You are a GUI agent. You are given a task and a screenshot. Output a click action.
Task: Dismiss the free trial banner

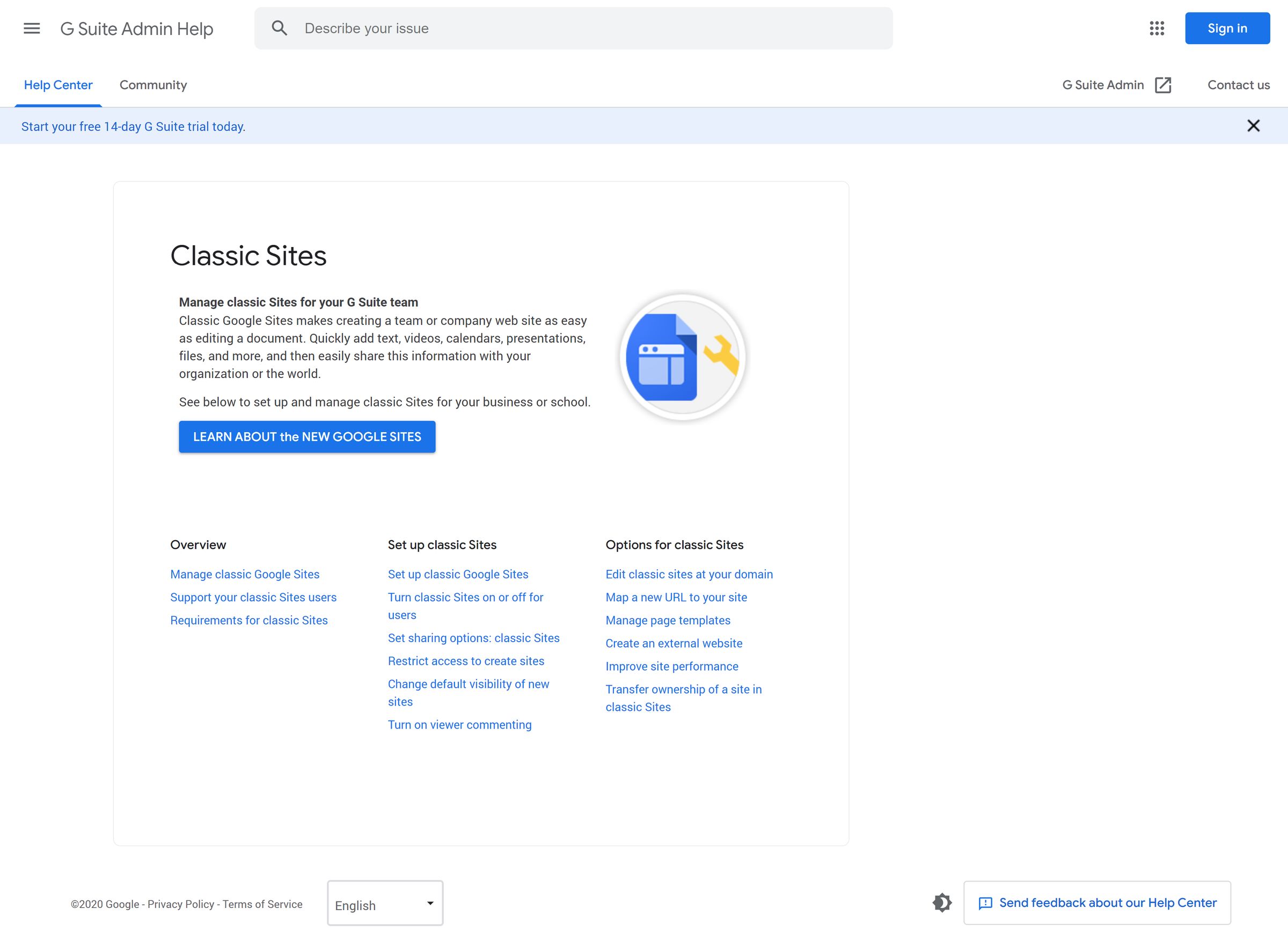click(1254, 126)
